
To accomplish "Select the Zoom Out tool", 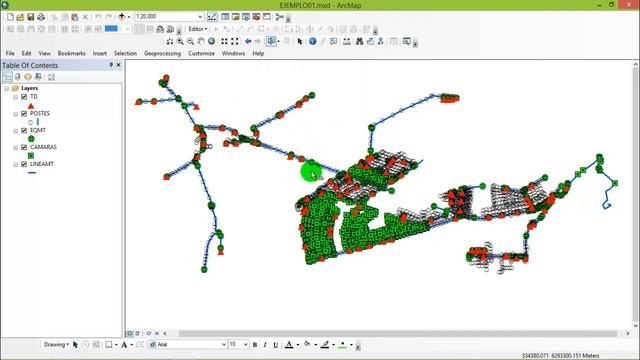I will pyautogui.click(x=190, y=41).
